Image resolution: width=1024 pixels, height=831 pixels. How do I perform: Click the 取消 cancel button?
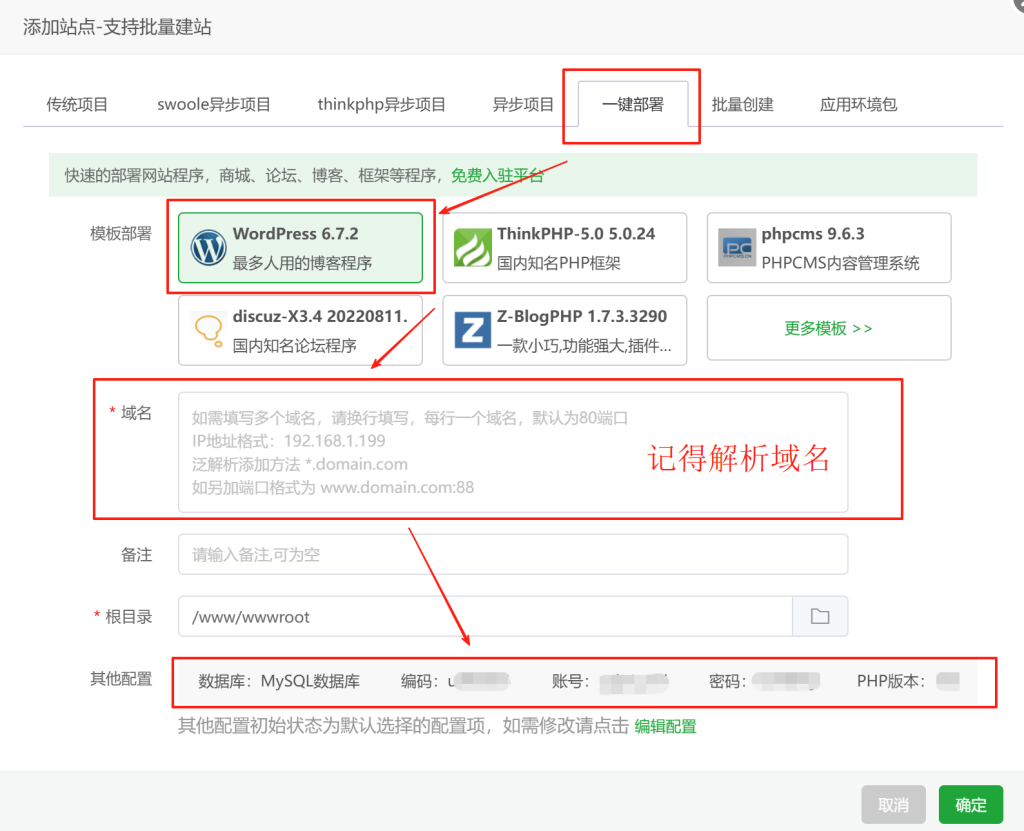point(893,805)
